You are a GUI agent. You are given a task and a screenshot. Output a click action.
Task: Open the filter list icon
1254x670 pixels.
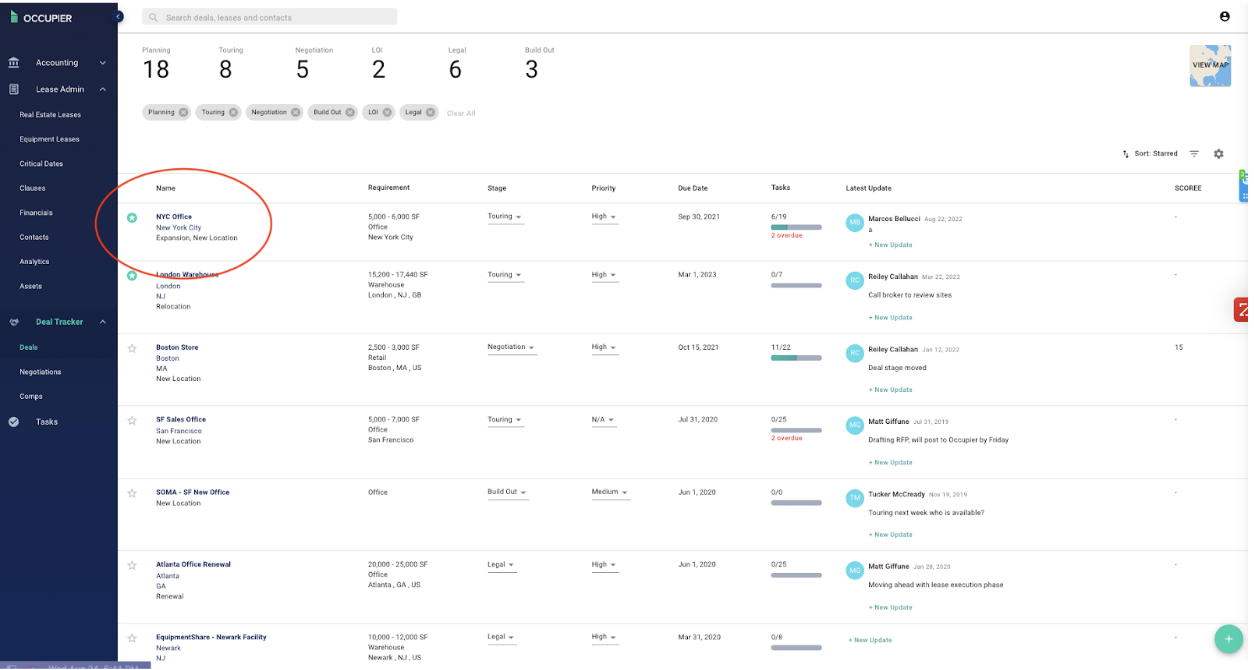click(x=1194, y=154)
